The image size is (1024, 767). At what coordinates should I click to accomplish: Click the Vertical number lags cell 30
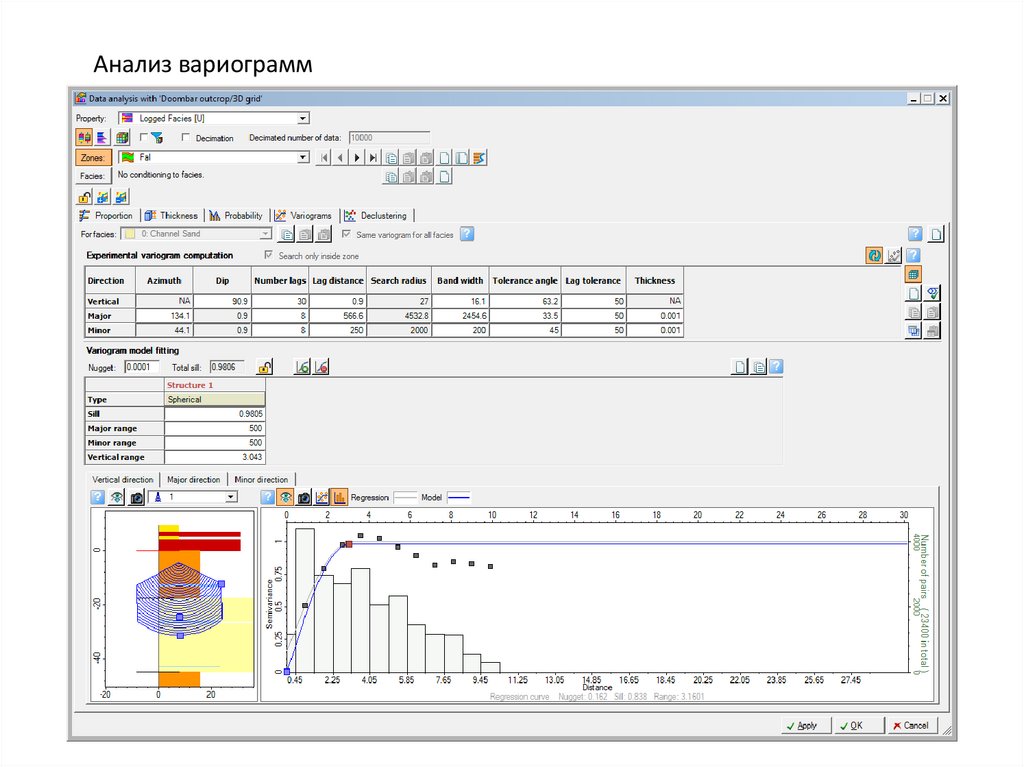pyautogui.click(x=280, y=301)
